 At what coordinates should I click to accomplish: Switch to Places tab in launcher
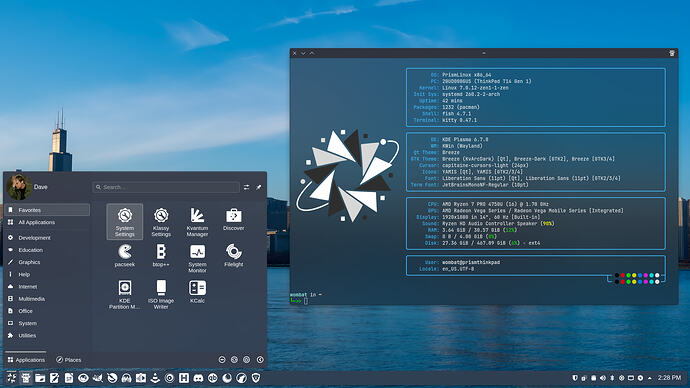pyautogui.click(x=69, y=360)
